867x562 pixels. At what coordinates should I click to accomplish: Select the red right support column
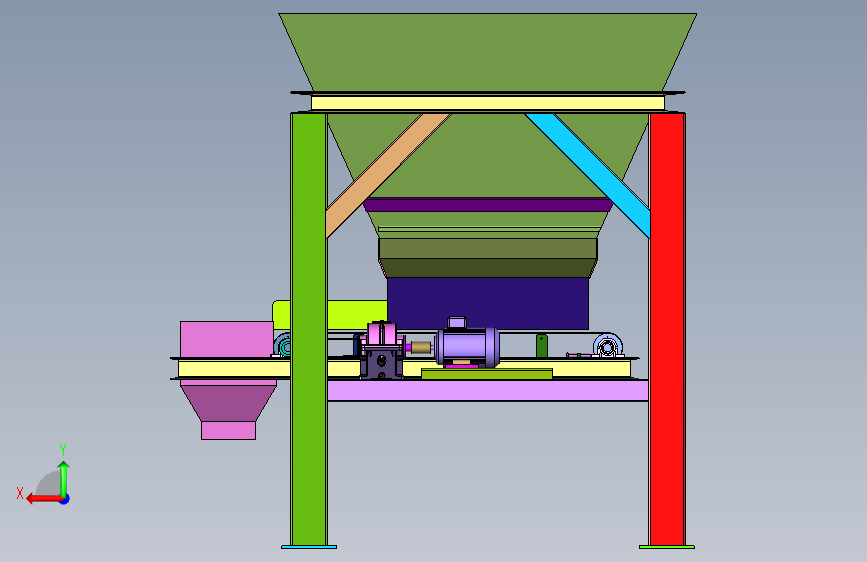tap(667, 329)
